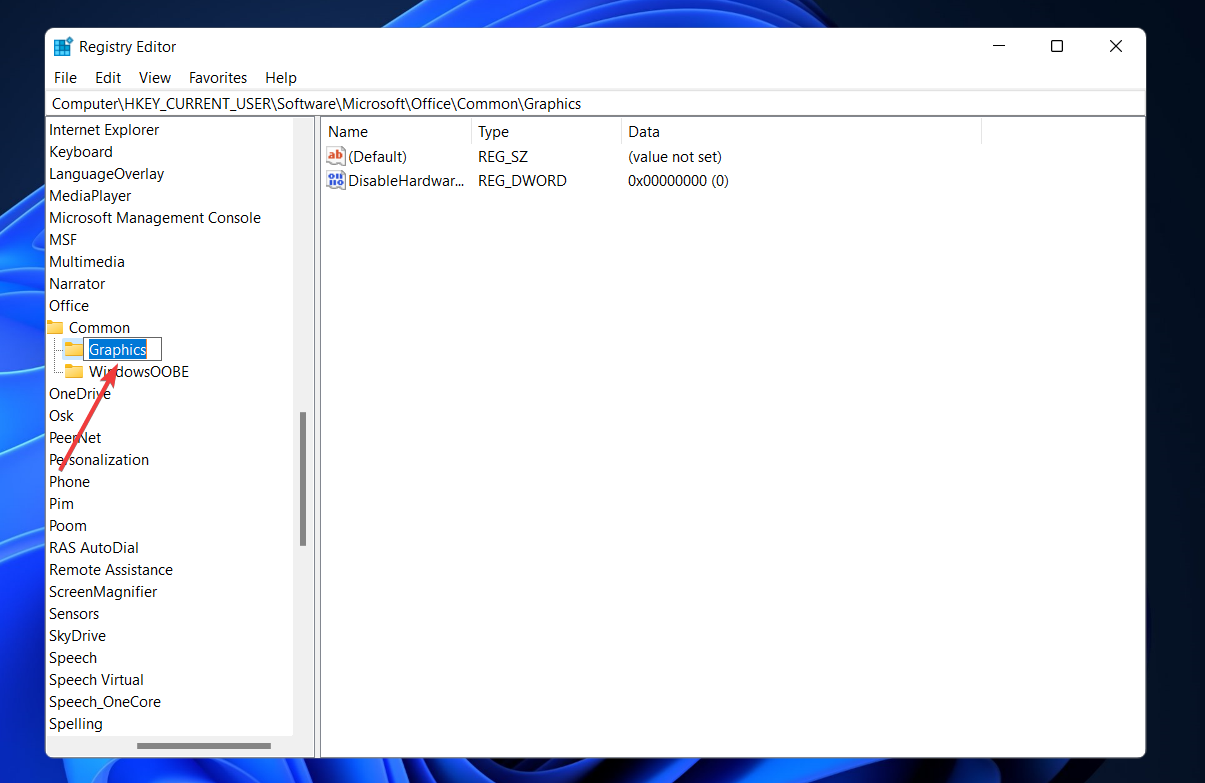Select the Poom key
The height and width of the screenshot is (783, 1205).
(68, 526)
